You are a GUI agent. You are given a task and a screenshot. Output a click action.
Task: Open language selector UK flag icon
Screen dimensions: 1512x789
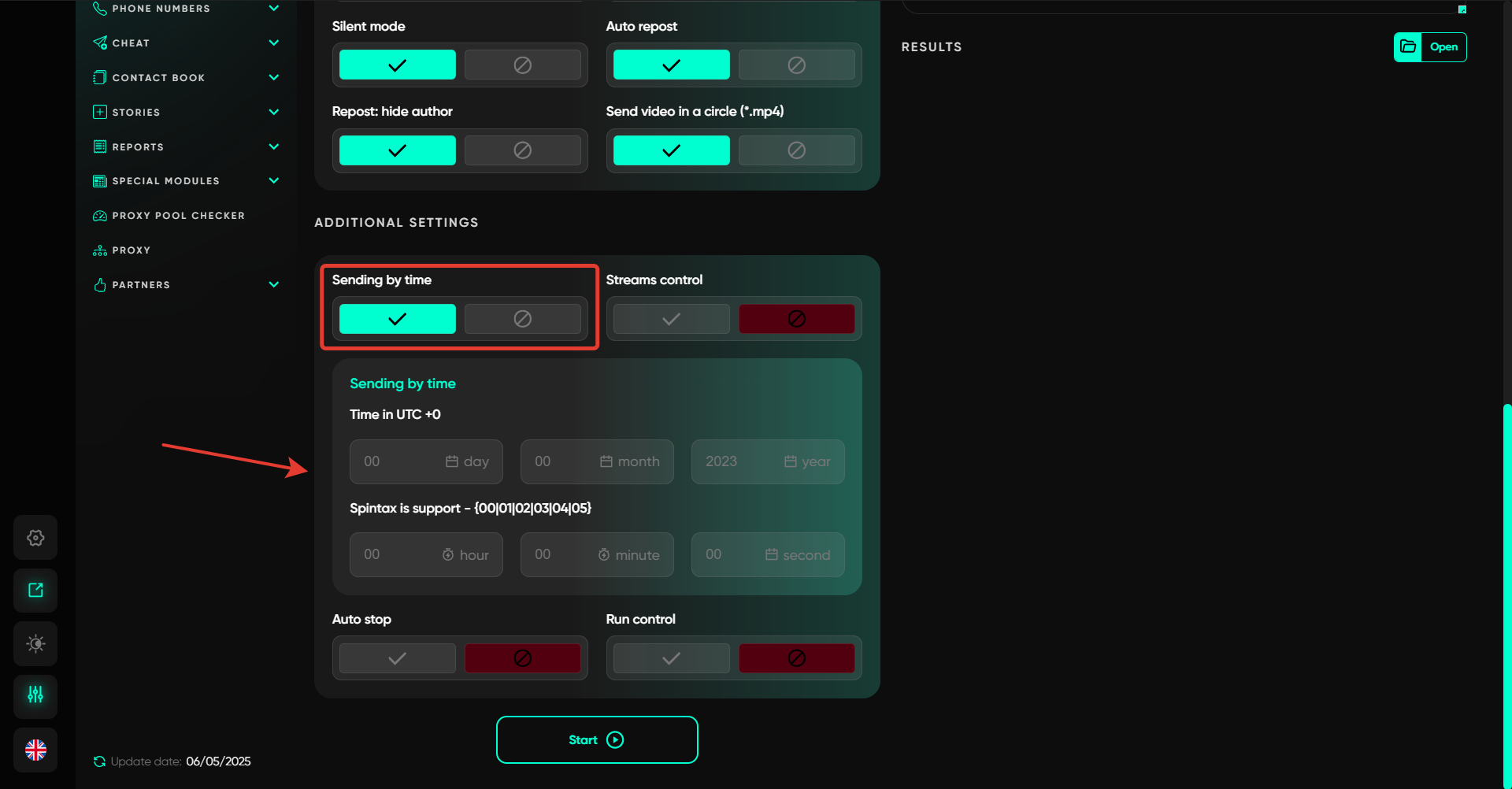[35, 750]
